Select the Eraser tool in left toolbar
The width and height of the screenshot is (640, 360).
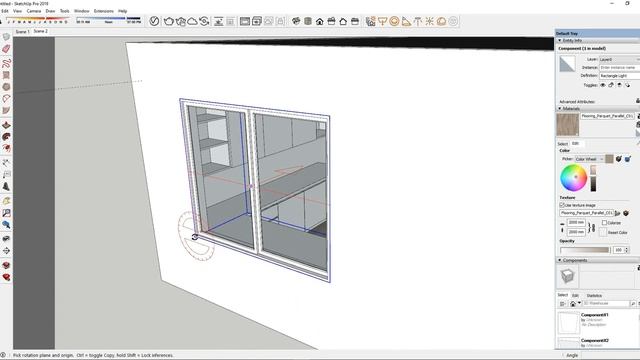6,49
